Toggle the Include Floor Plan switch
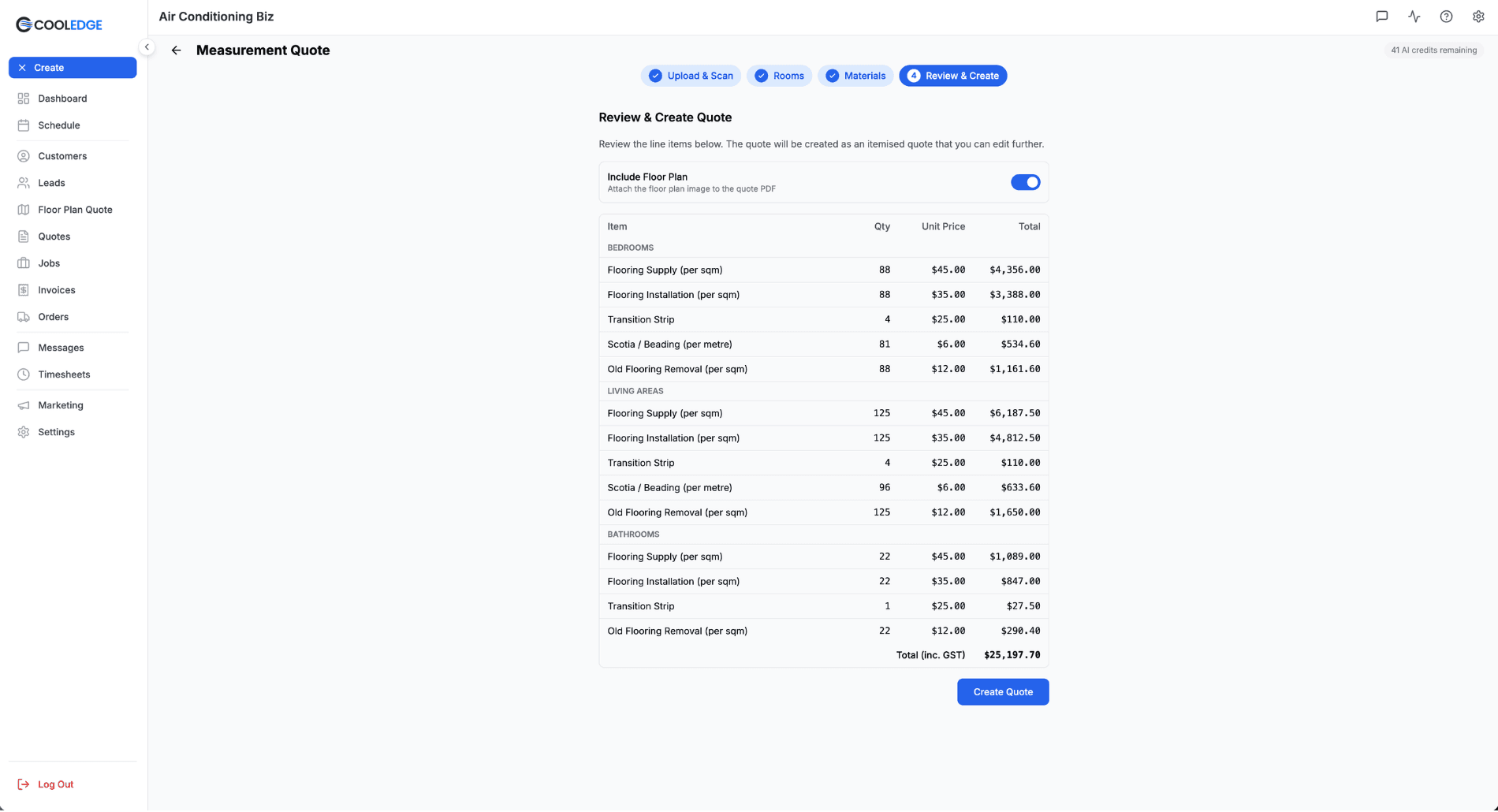This screenshot has height=812, width=1498. 1025,182
